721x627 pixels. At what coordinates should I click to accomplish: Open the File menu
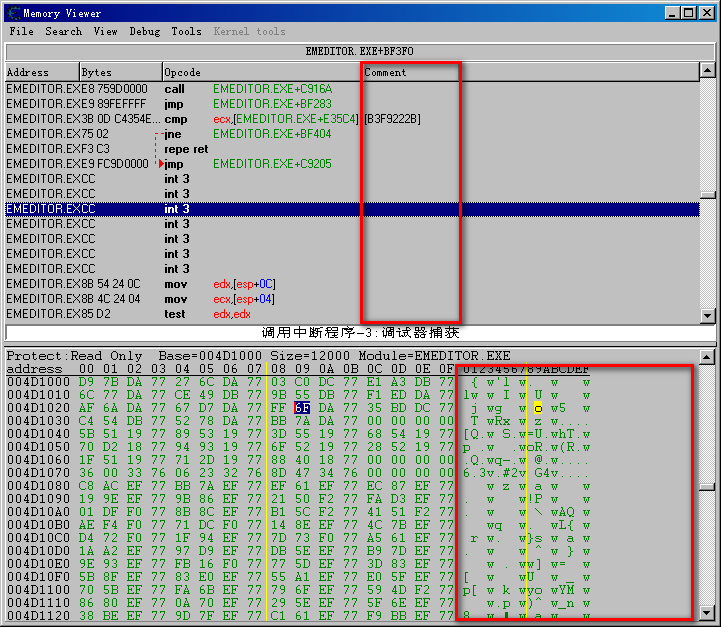pos(21,32)
